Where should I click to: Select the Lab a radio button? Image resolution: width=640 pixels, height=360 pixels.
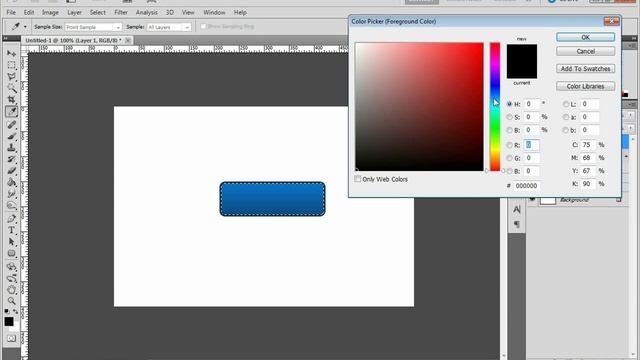(566, 117)
